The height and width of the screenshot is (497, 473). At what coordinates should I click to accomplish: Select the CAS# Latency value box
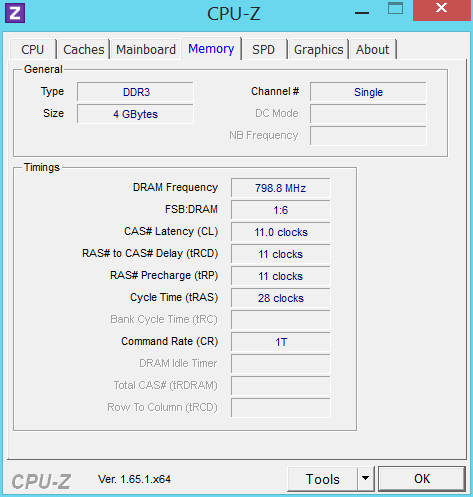281,232
